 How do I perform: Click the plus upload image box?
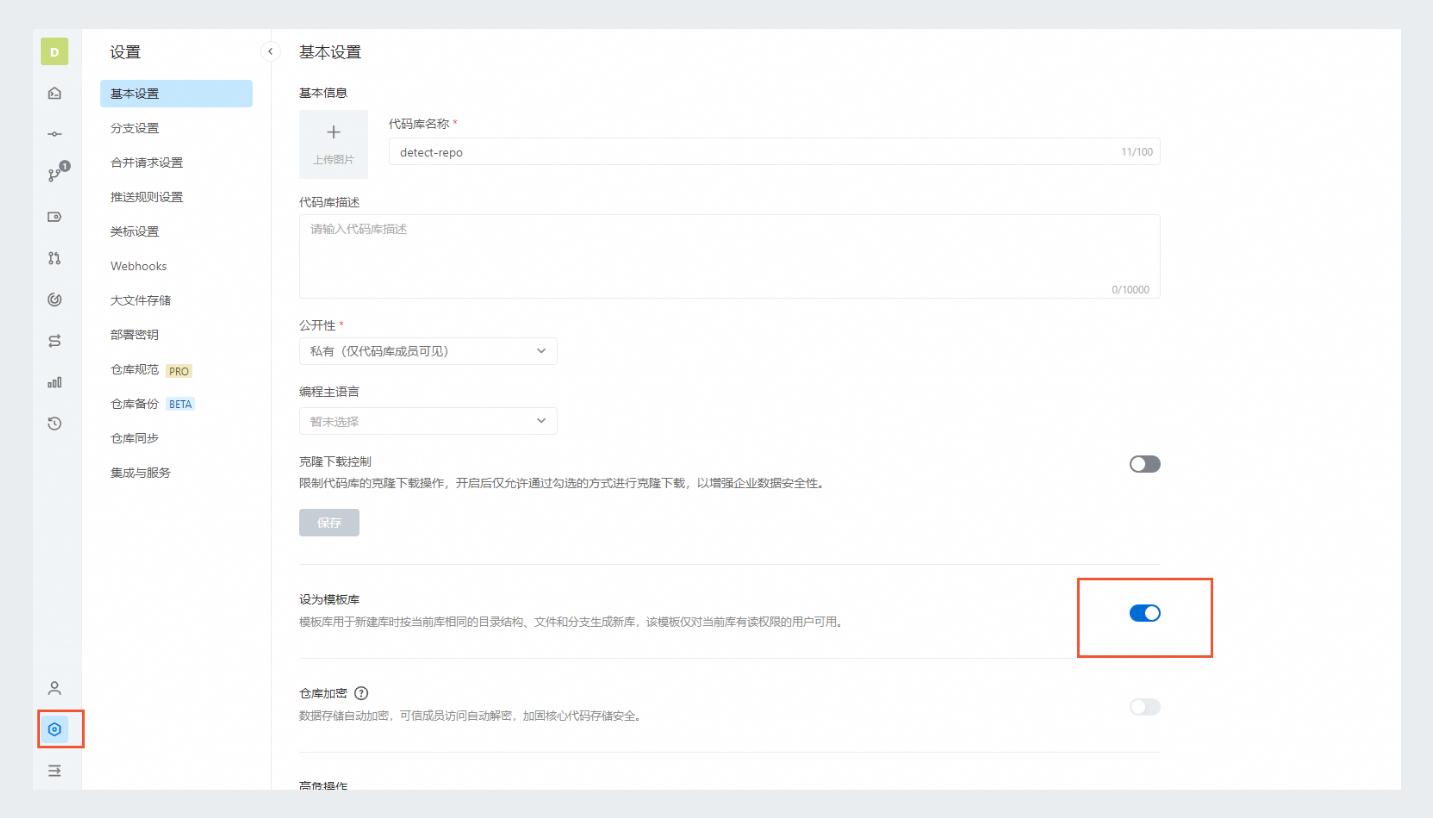[x=333, y=144]
